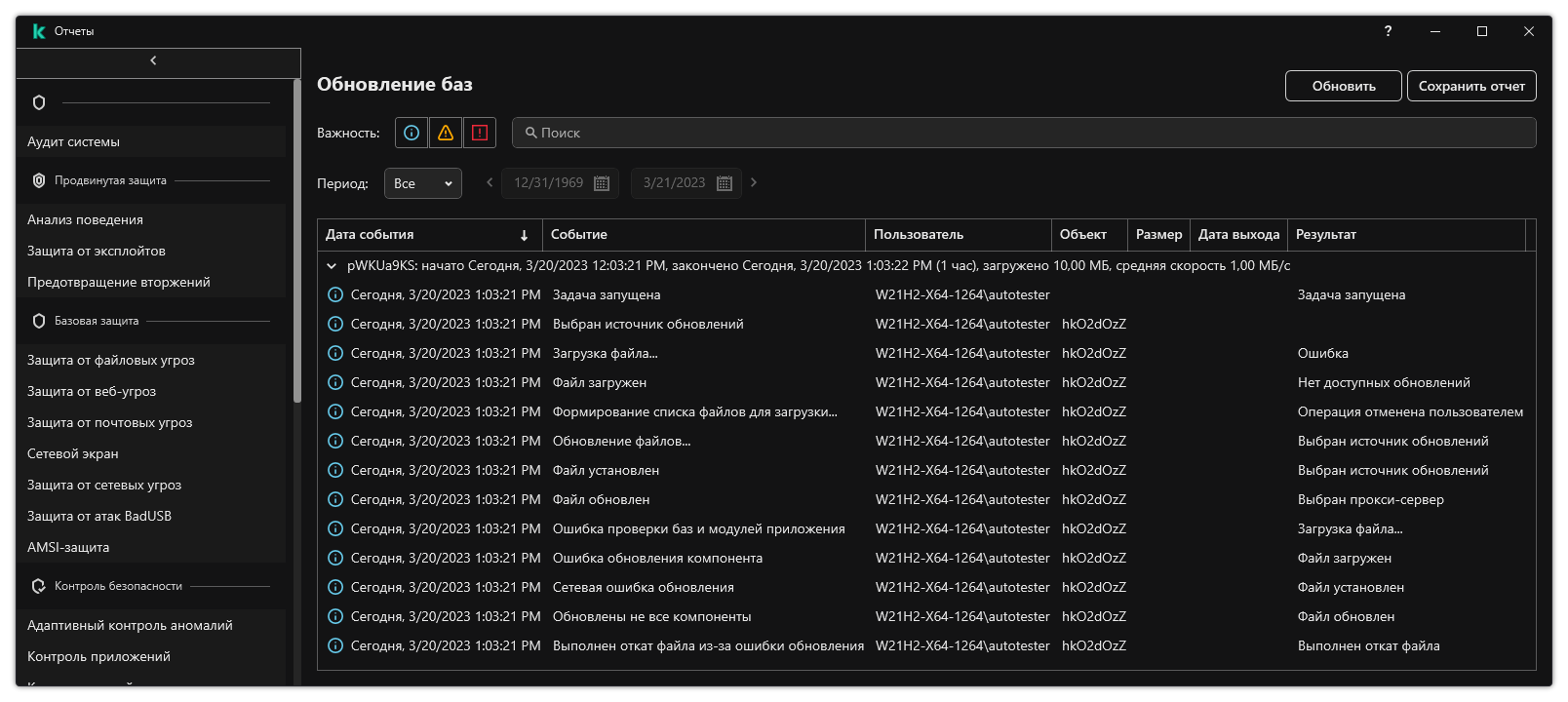This screenshot has height=702, width=1568.
Task: Click the help question mark icon
Action: tap(1388, 31)
